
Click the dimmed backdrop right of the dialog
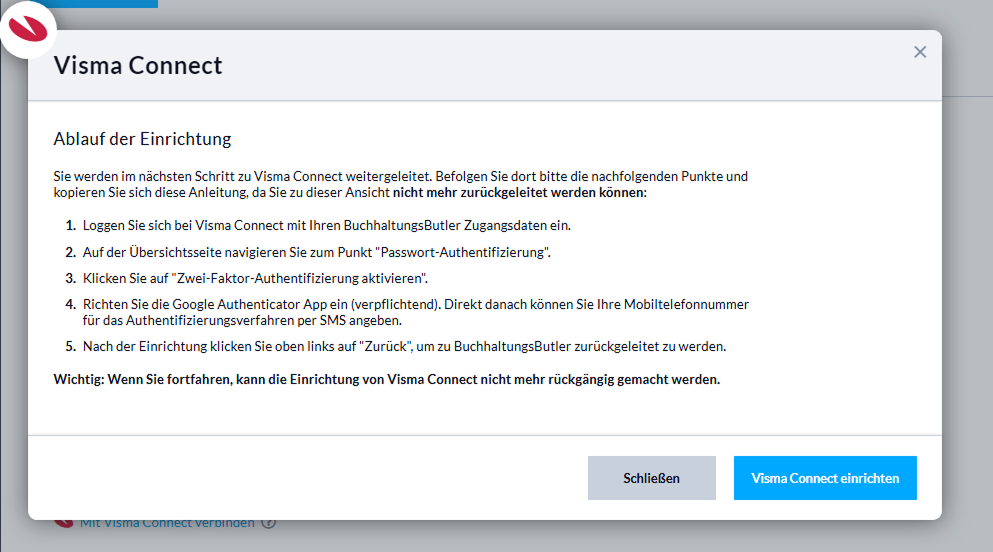(x=967, y=300)
